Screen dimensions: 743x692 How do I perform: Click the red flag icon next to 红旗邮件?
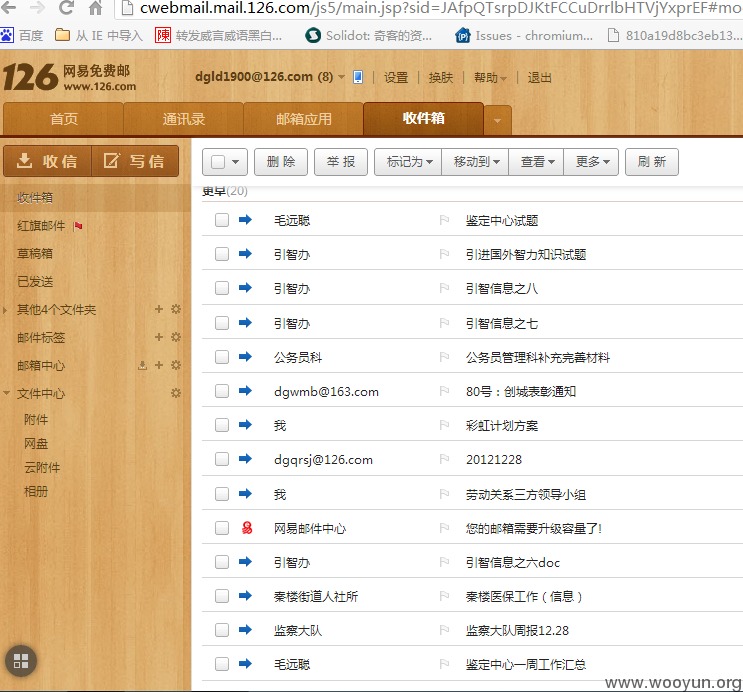click(x=78, y=226)
